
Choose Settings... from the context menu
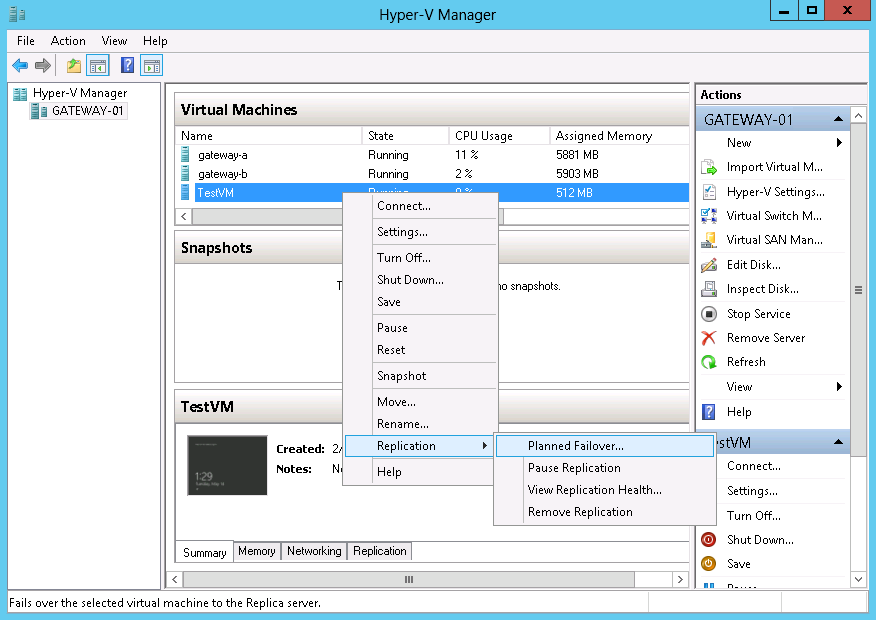[x=421, y=232]
